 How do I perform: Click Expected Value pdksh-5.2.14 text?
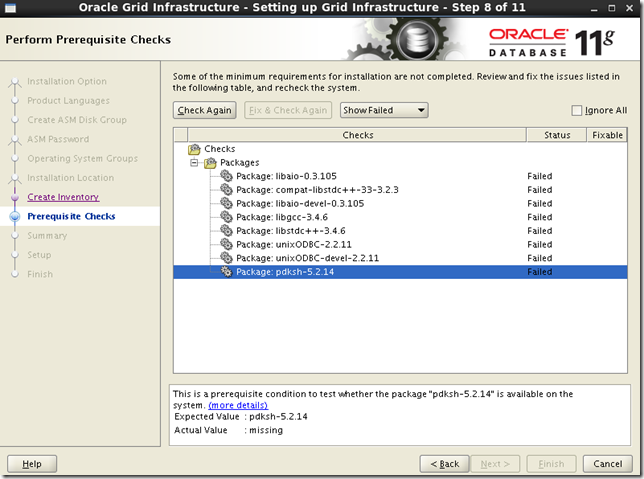click(278, 417)
